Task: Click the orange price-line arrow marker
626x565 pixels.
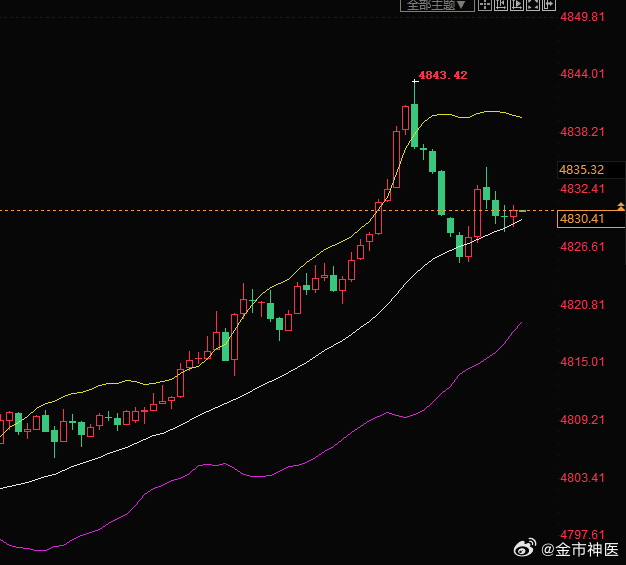Action: click(x=621, y=206)
